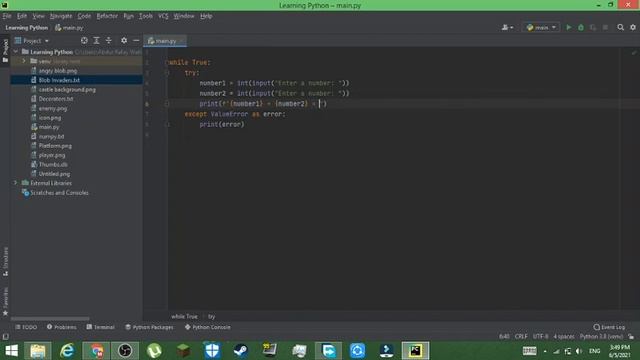Select castle background.png in tree
This screenshot has height=360, width=640.
(x=67, y=89)
